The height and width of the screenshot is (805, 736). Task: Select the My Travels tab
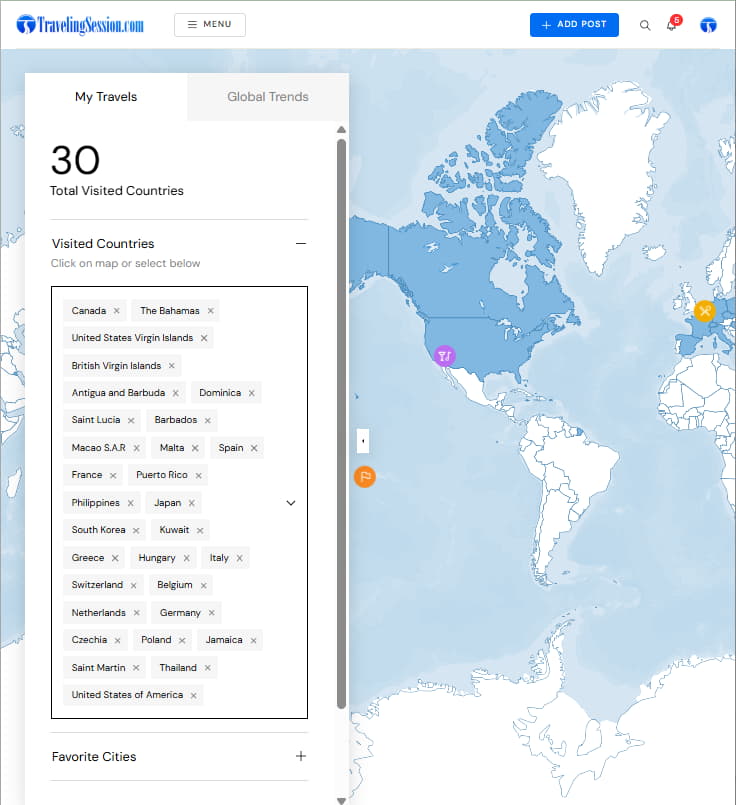point(106,97)
